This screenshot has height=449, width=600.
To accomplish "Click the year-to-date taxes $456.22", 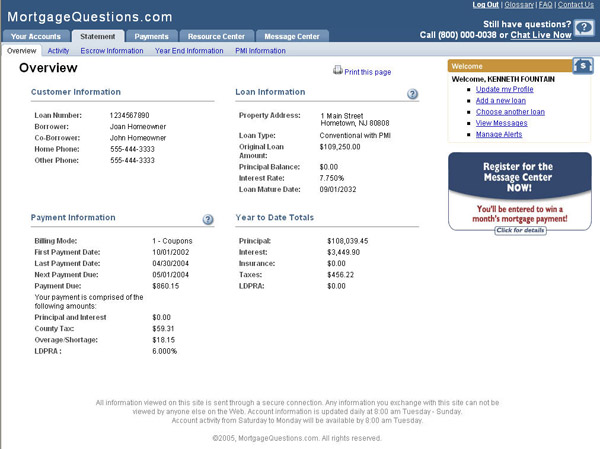I will coord(341,275).
